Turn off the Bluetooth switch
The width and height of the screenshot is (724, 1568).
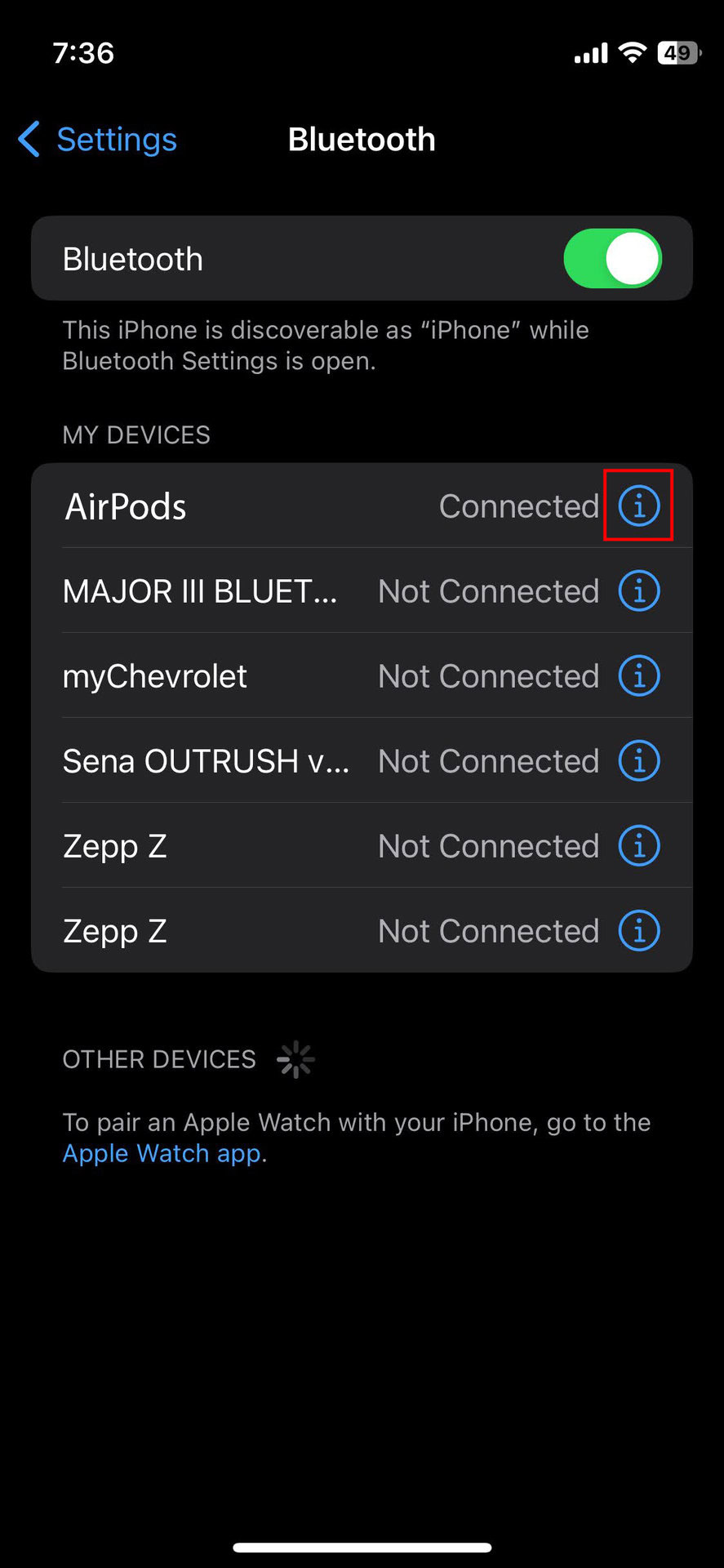pos(612,259)
